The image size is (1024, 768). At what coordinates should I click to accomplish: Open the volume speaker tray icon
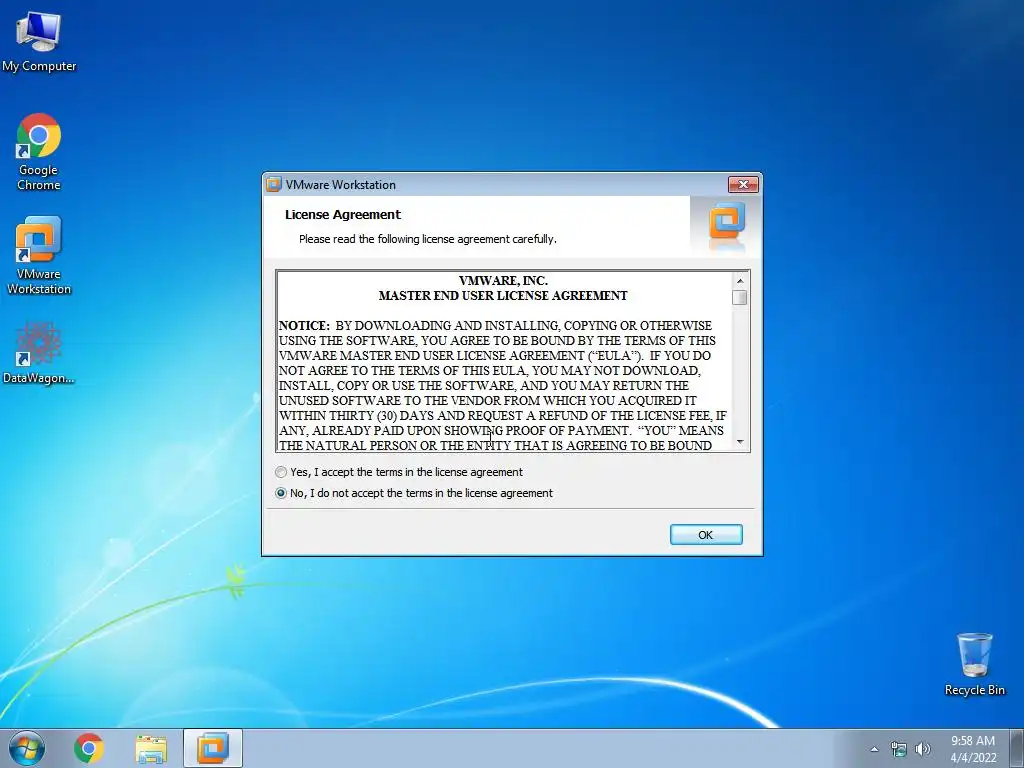point(923,749)
